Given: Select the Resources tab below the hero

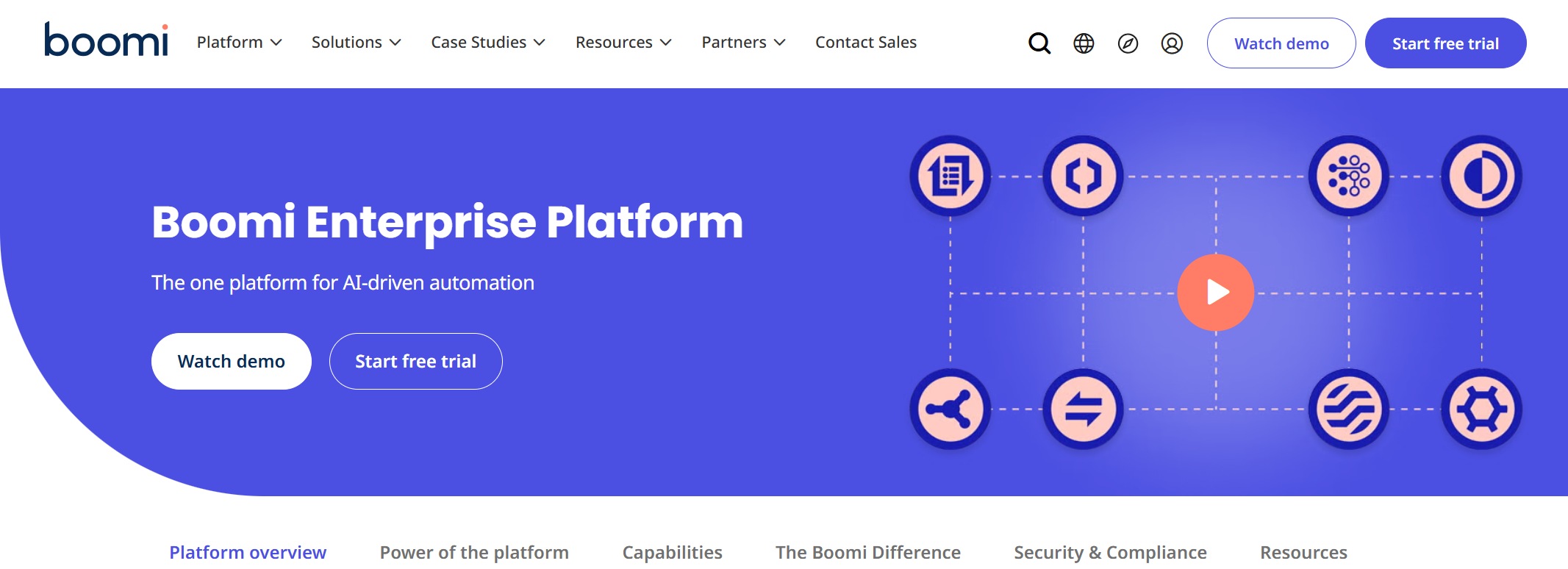Looking at the screenshot, I should point(1304,553).
